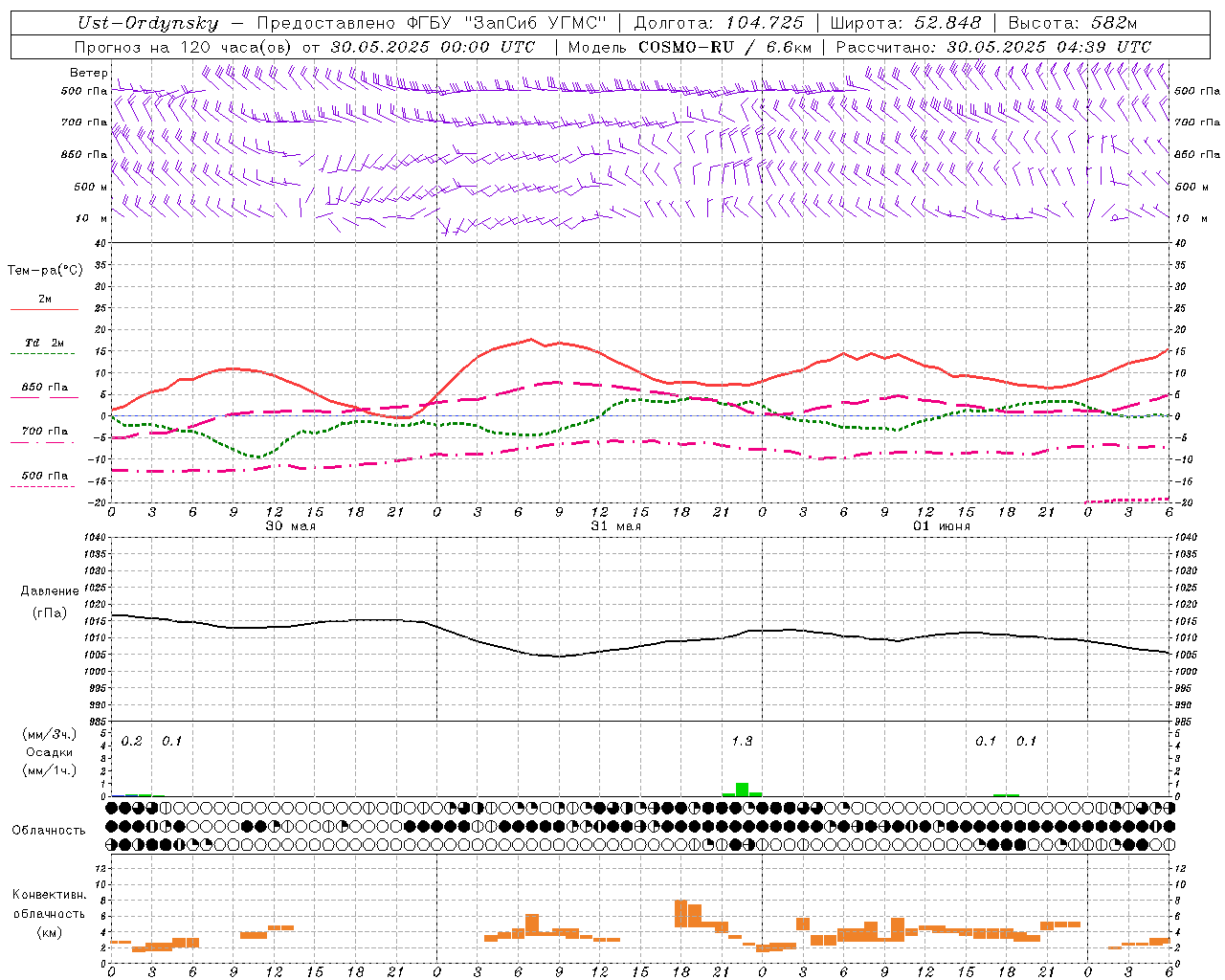1225x980 pixels.
Task: Click the 'Широта: 52.848' header field
Action: [905, 23]
